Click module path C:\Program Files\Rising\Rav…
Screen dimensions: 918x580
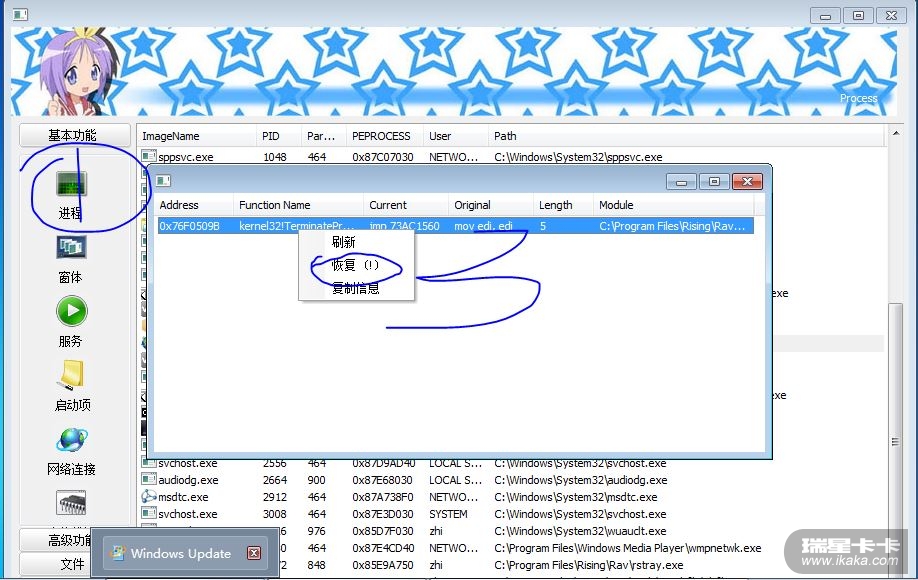[x=672, y=226]
